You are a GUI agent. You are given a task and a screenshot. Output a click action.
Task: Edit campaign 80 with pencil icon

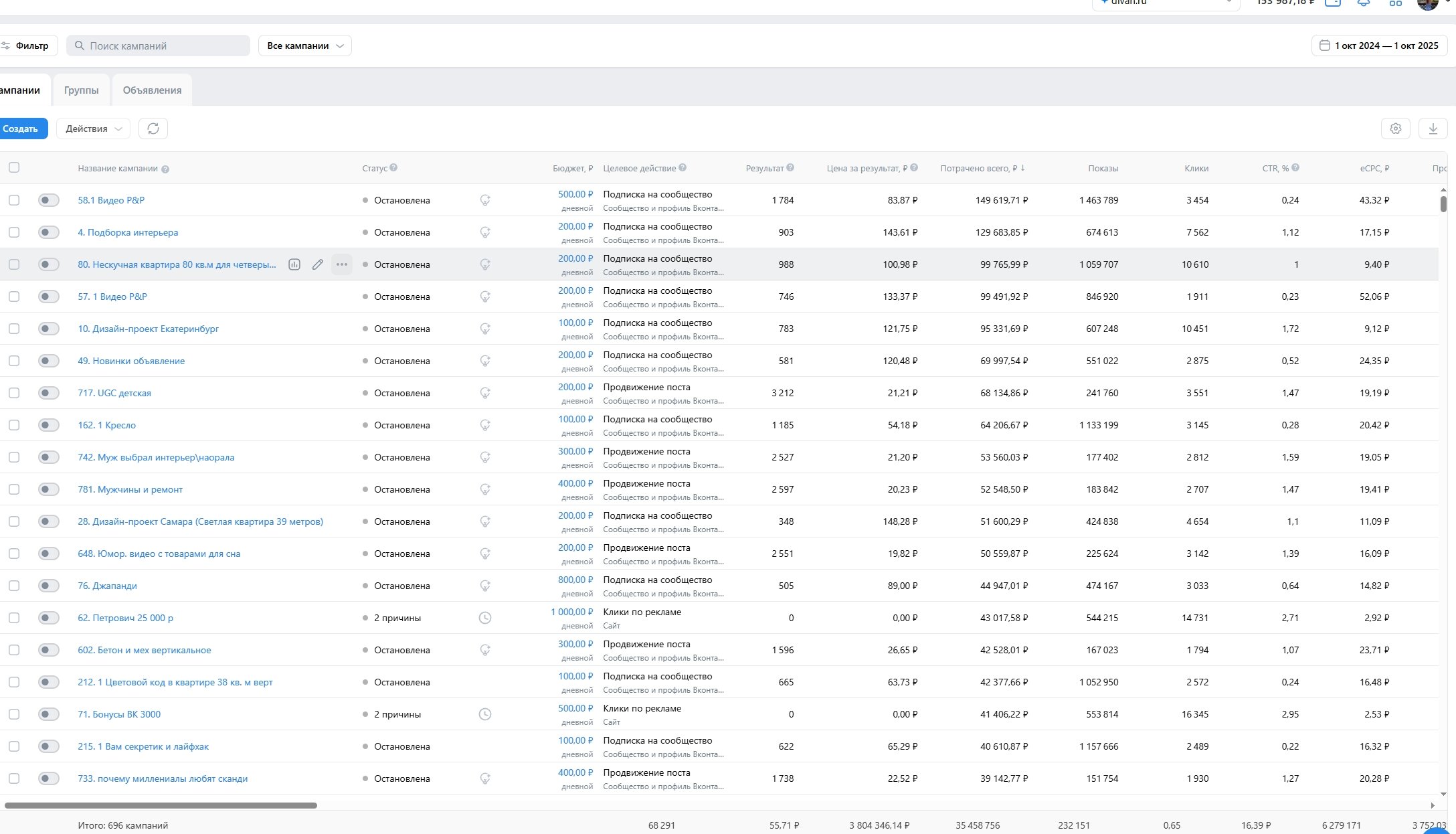[x=318, y=264]
